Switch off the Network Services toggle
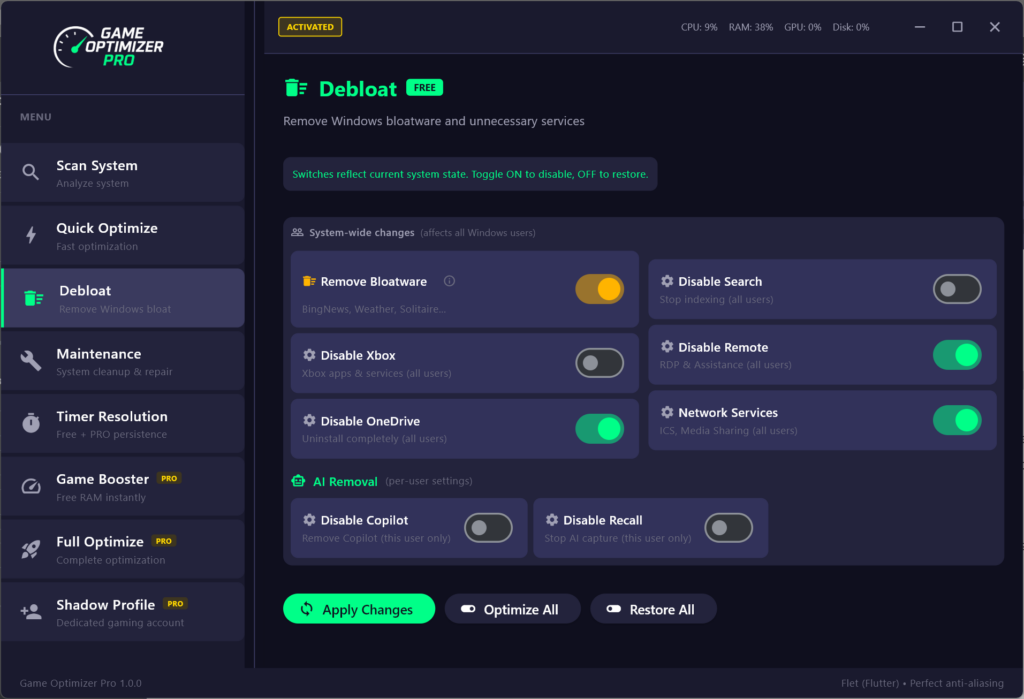 click(x=957, y=420)
